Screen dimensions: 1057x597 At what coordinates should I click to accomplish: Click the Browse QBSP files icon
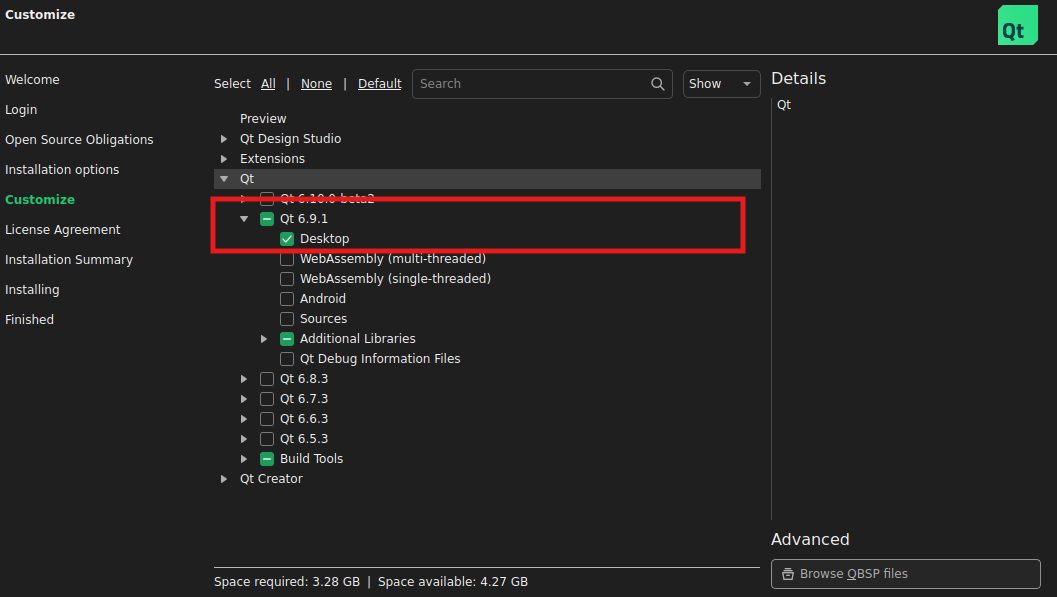click(x=787, y=574)
